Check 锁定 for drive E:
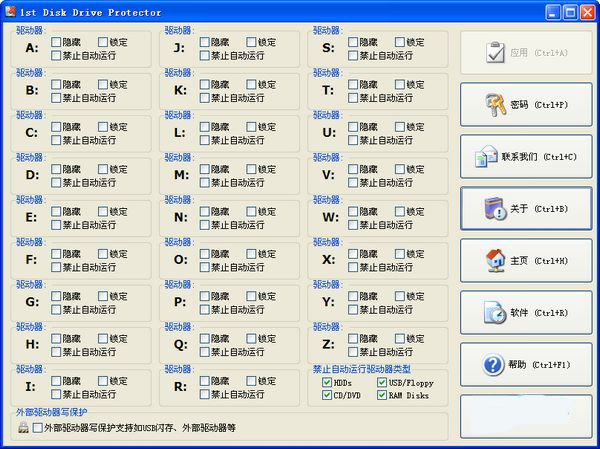This screenshot has width=600, height=449. coord(103,211)
